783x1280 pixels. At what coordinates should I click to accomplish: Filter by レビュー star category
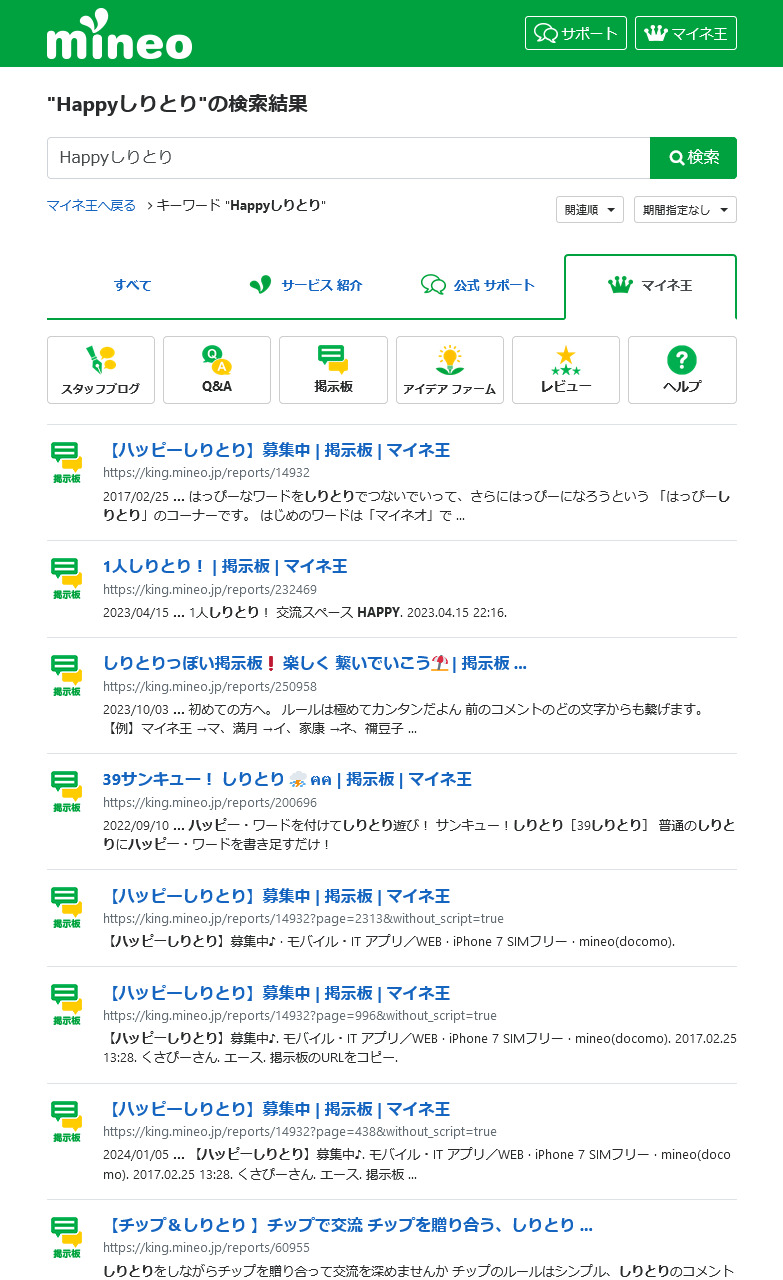click(566, 370)
